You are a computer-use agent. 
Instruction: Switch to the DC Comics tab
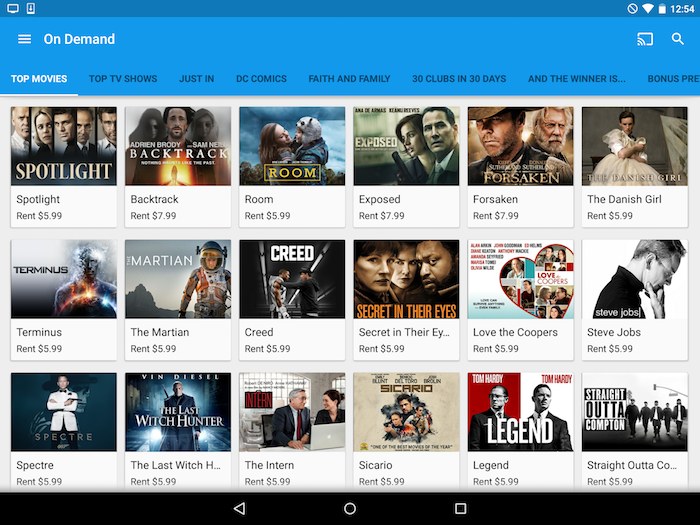tap(261, 79)
